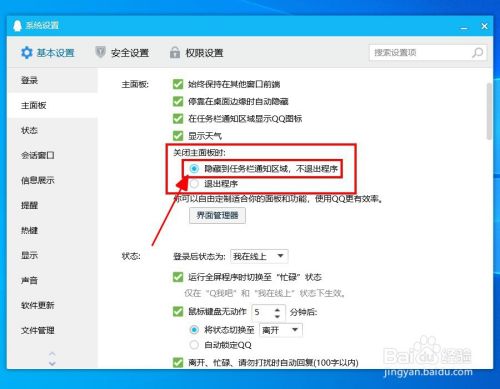Click the lock icon of 权限设置 tab
This screenshot has width=500, height=389.
coord(175,52)
